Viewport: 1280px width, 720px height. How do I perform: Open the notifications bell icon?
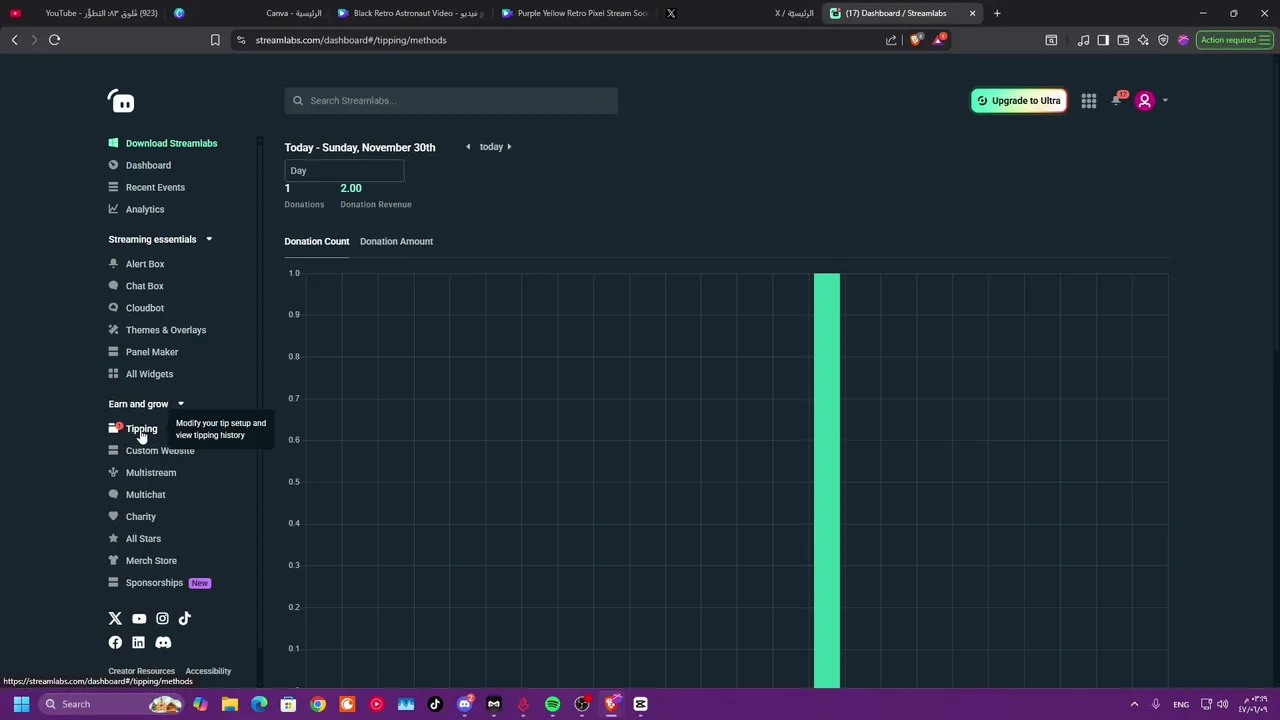1117,100
